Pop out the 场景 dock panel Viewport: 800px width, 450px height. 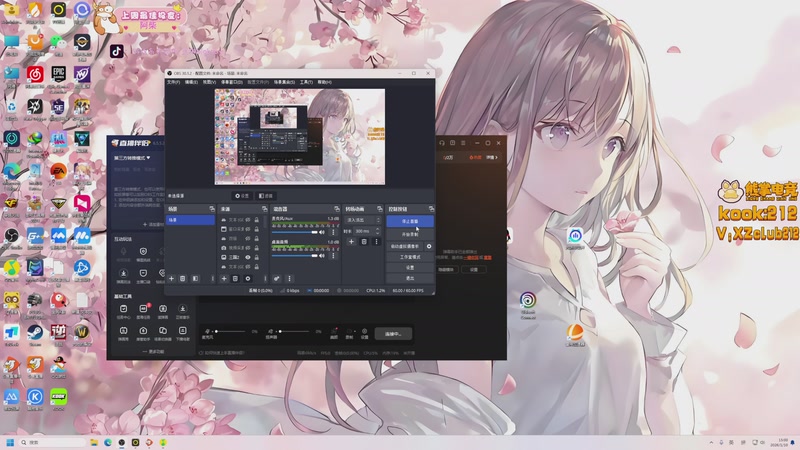click(212, 209)
